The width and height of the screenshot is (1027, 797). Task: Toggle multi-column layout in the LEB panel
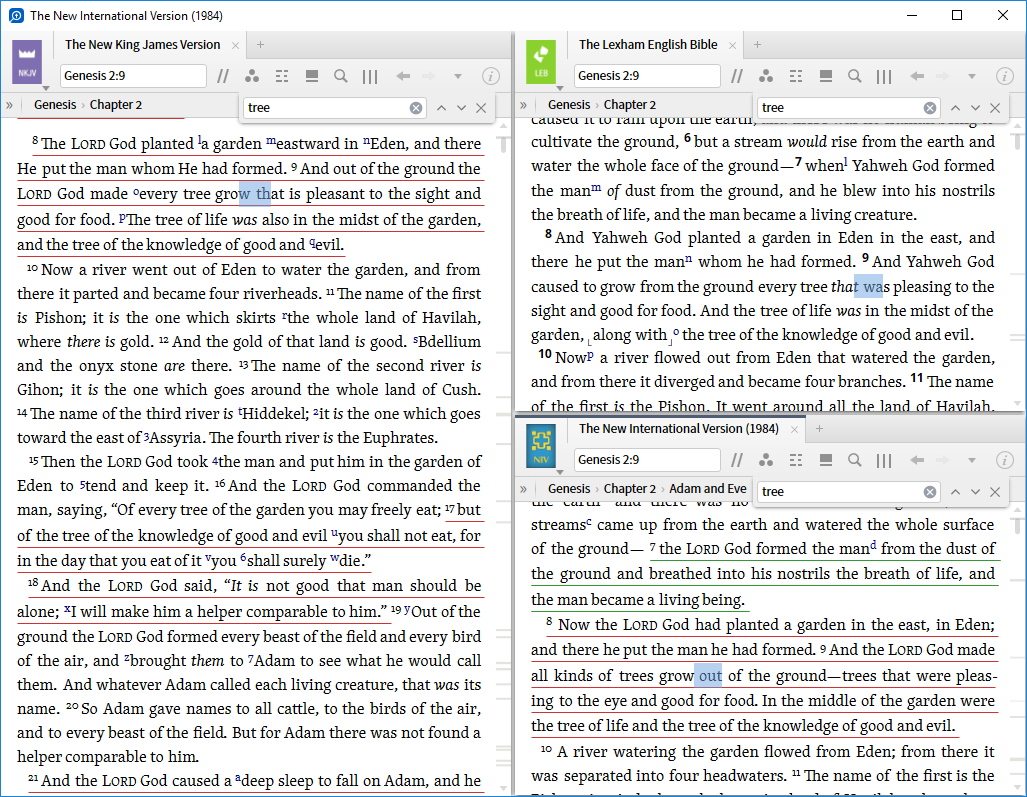tap(884, 76)
